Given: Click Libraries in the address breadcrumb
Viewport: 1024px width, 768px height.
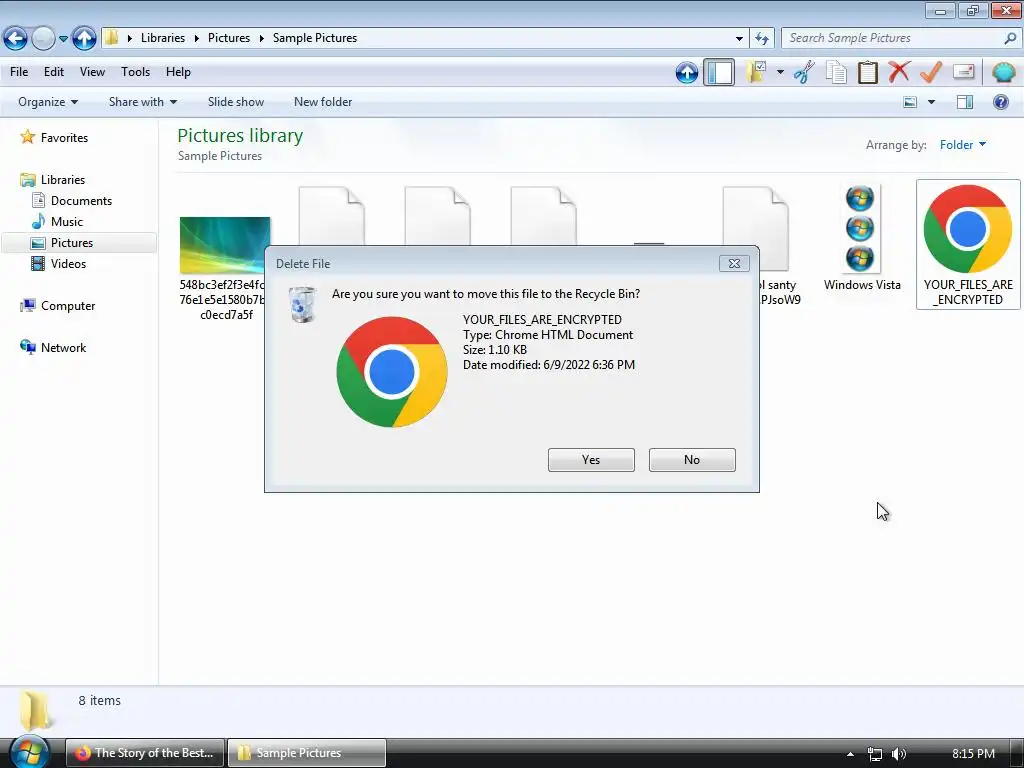Looking at the screenshot, I should [163, 38].
